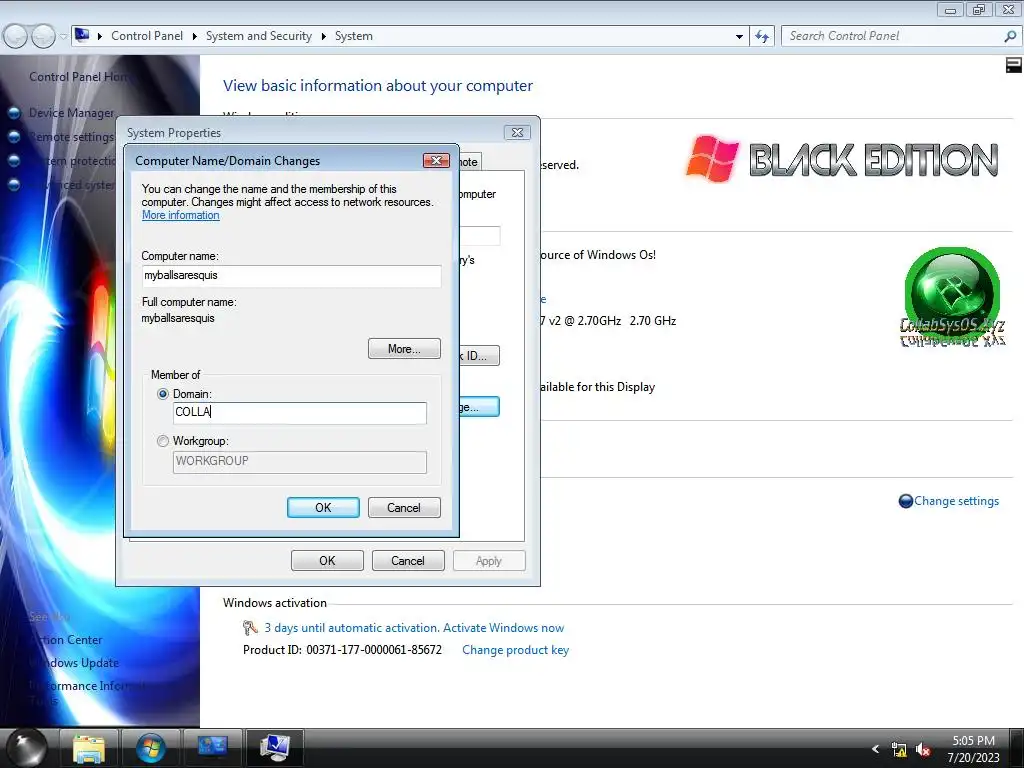This screenshot has height=768, width=1024.
Task: Go back with the Back arrow
Action: [x=15, y=36]
